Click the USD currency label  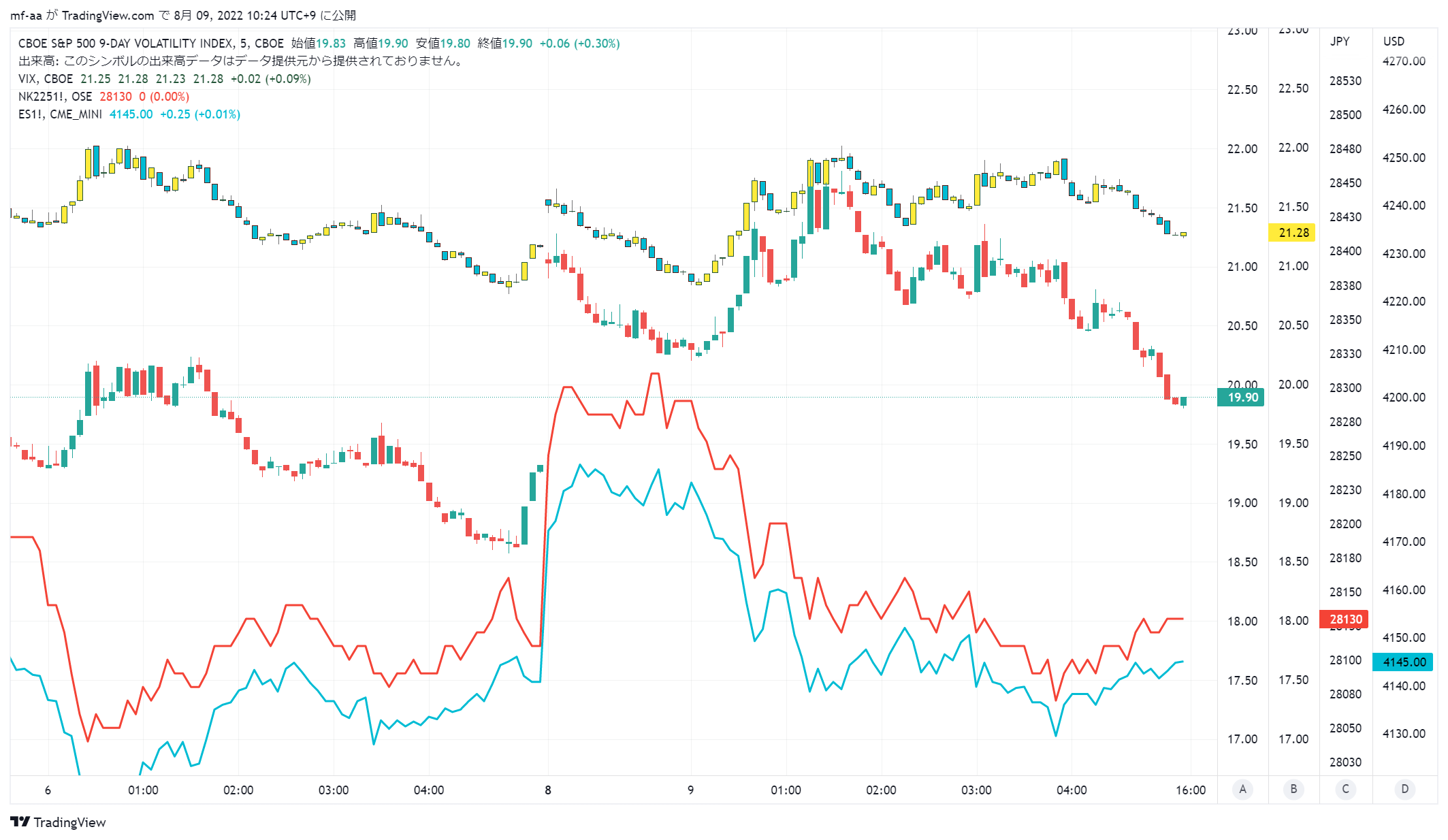(1394, 41)
